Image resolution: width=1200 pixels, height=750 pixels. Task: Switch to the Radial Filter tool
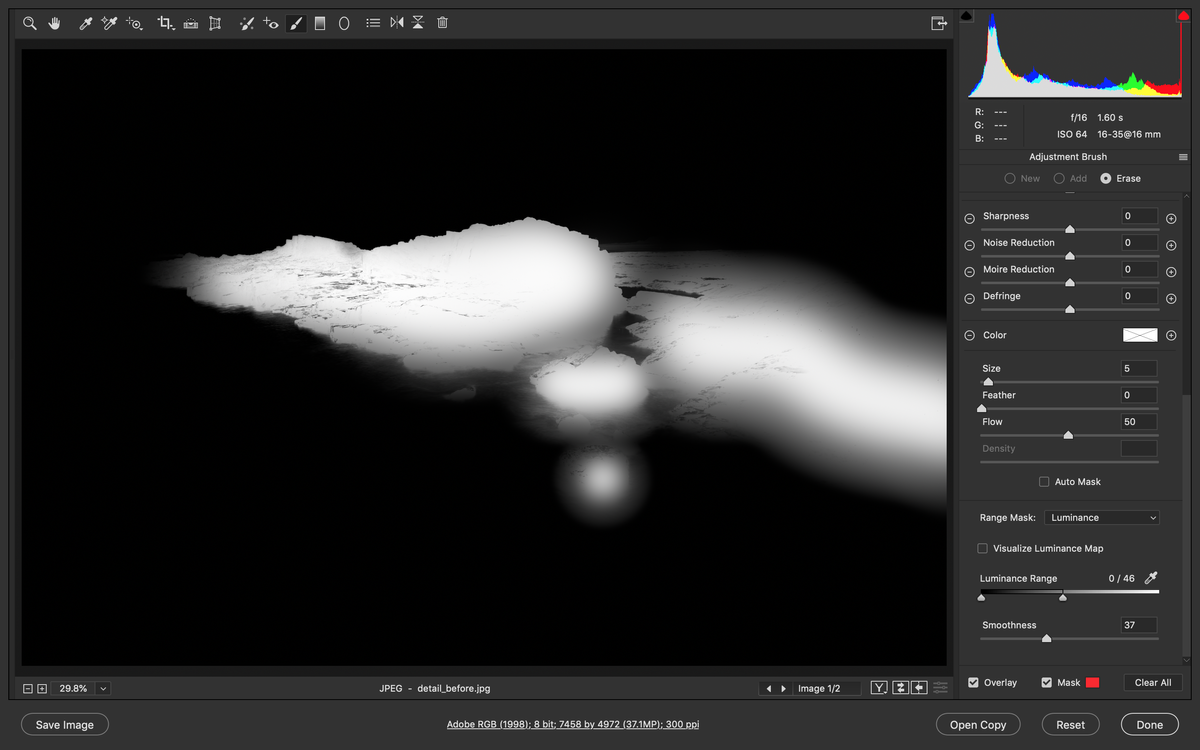point(343,22)
